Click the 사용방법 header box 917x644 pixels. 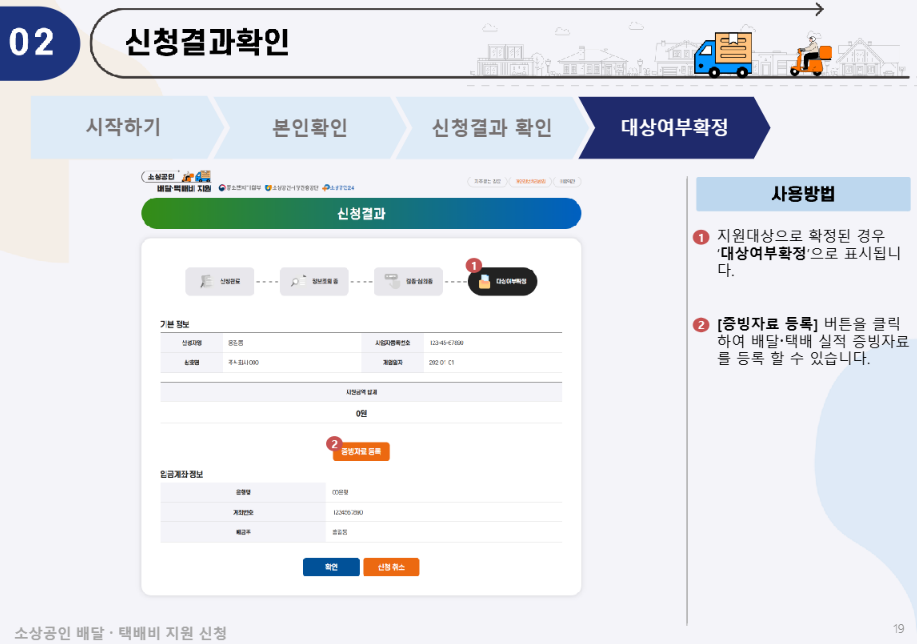(x=803, y=194)
